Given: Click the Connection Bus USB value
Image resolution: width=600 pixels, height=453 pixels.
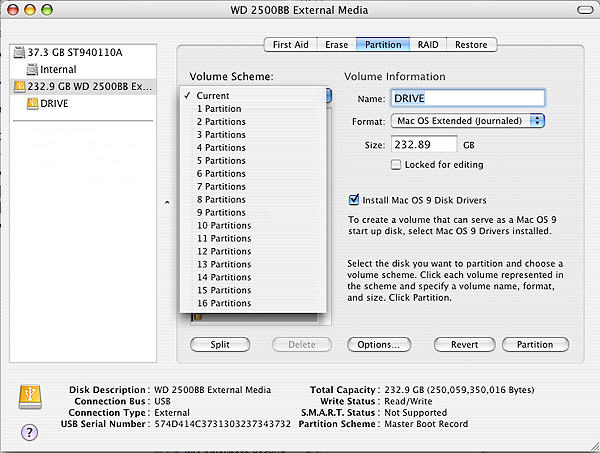Looking at the screenshot, I should [162, 401].
